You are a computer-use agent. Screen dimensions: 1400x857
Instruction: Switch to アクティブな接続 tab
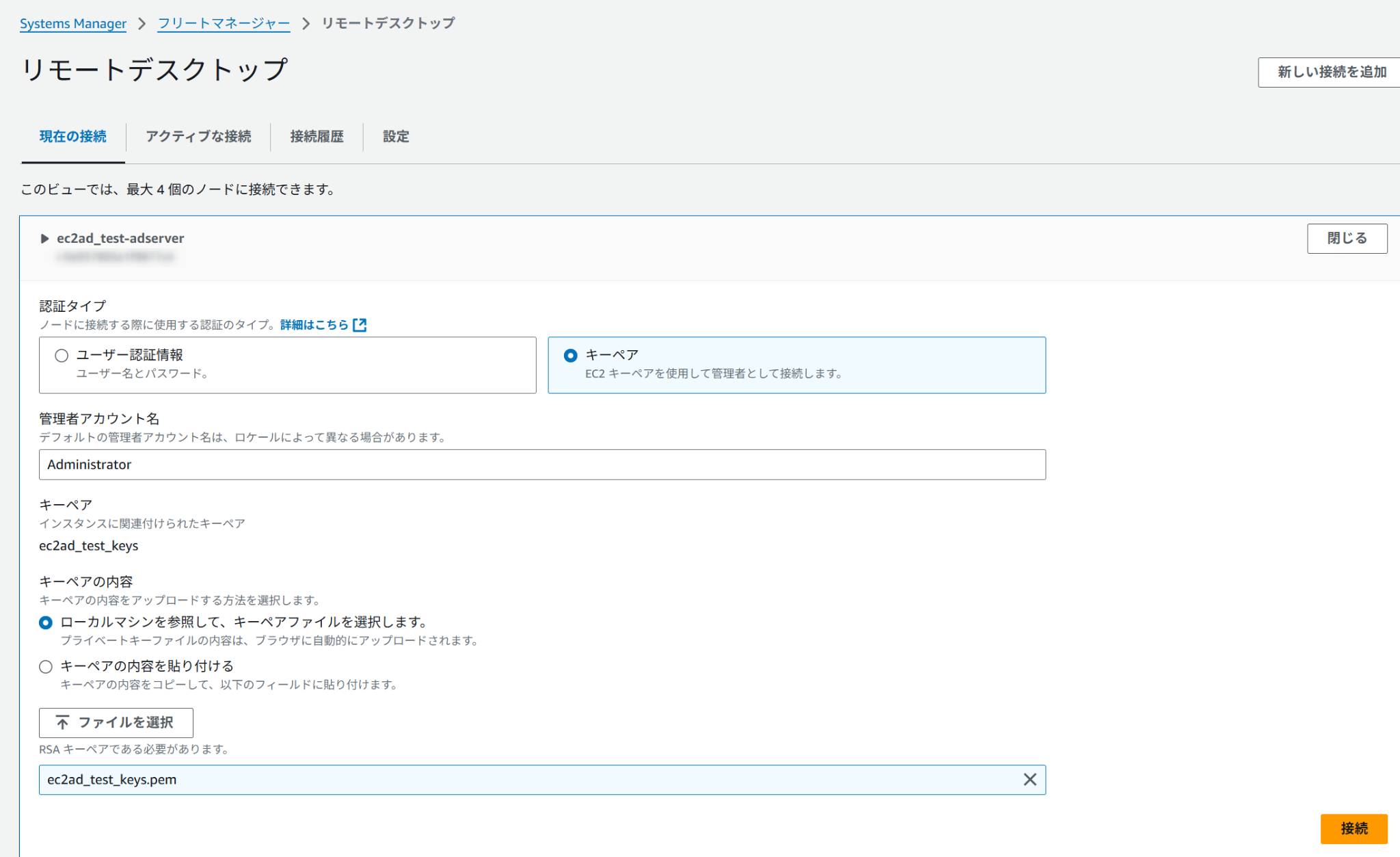[198, 137]
